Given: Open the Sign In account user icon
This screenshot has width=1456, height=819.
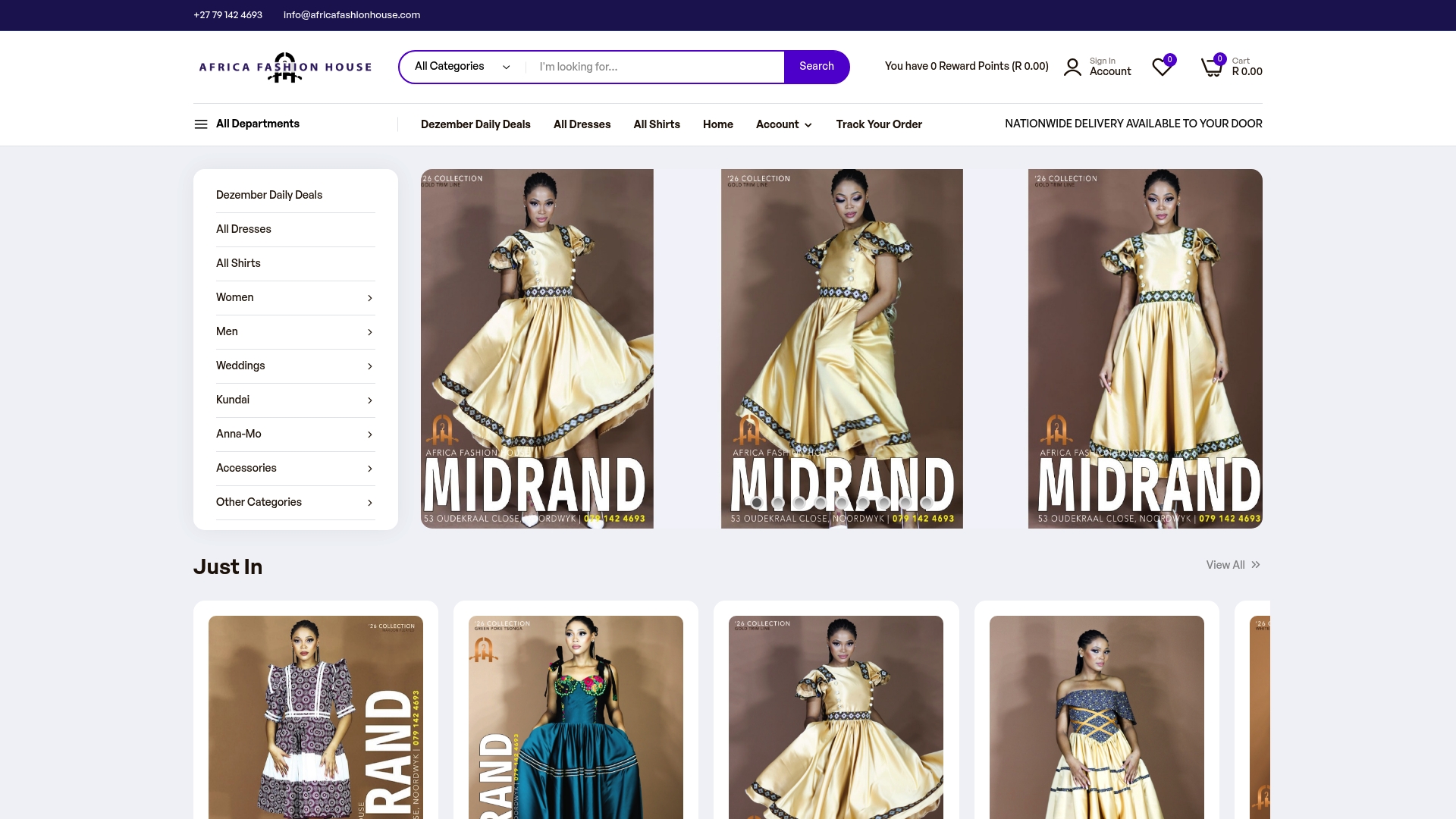Looking at the screenshot, I should click(x=1072, y=67).
